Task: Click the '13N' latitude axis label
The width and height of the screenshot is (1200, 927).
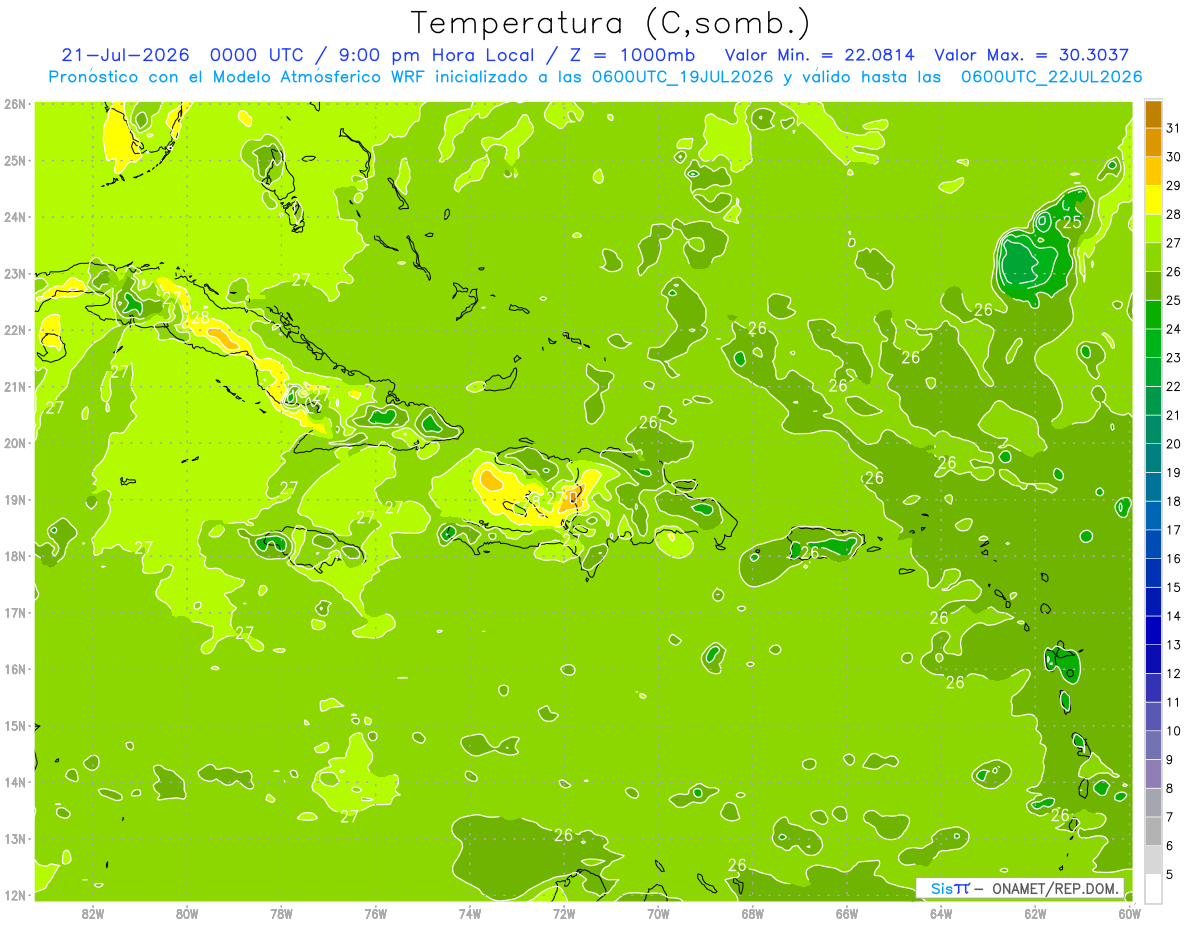Action: click(x=14, y=839)
